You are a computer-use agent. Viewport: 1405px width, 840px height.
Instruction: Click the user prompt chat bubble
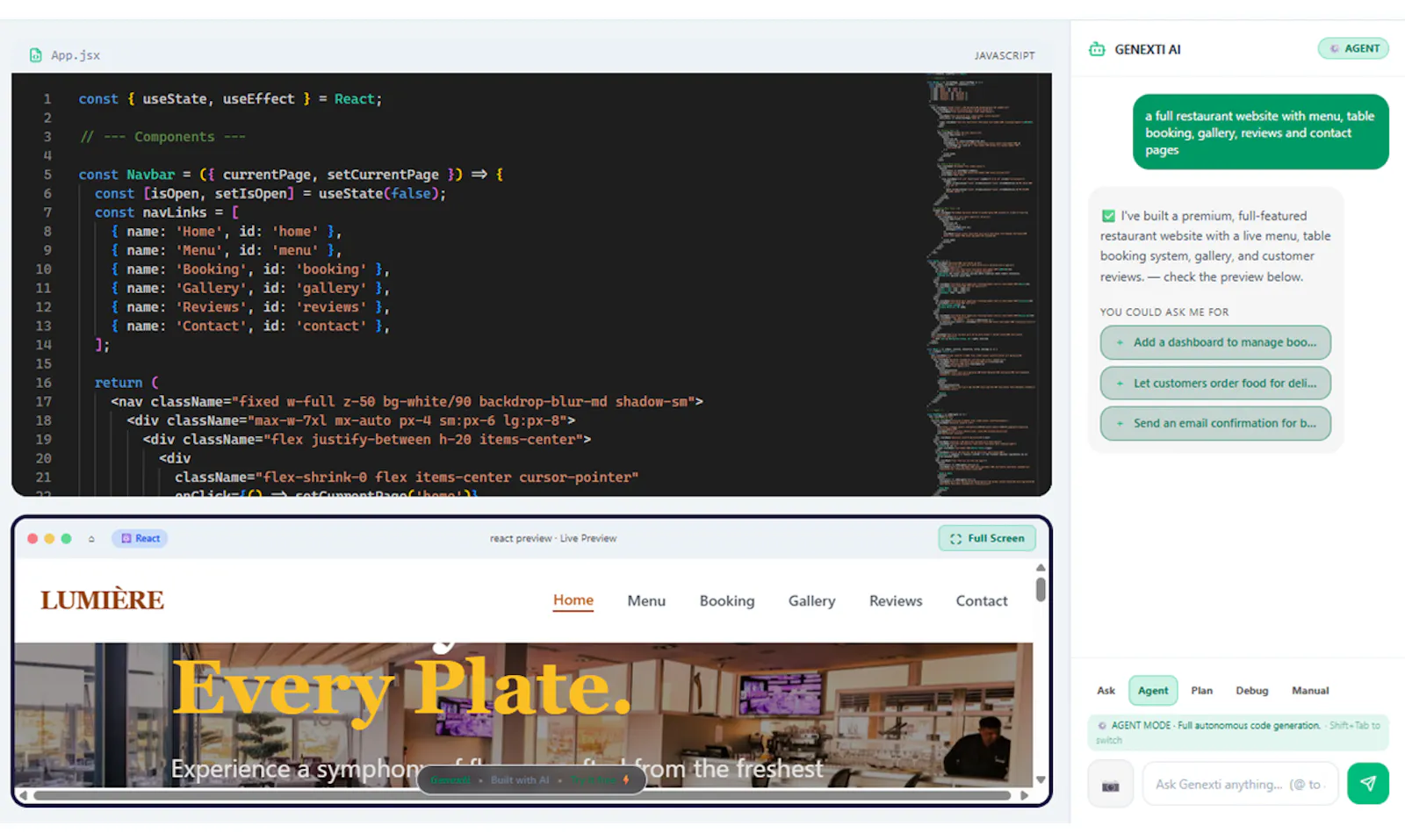point(1260,132)
